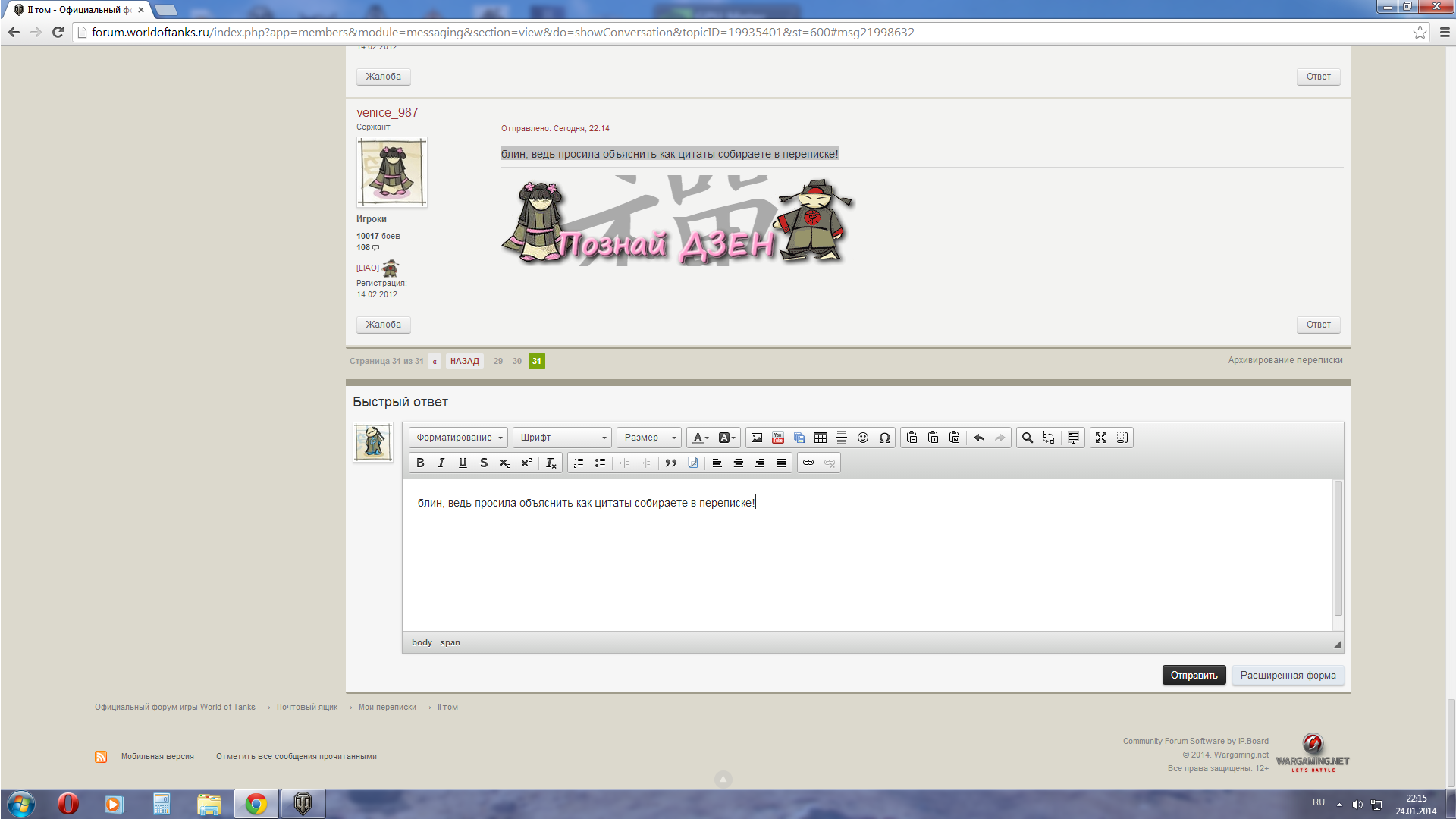Image resolution: width=1456 pixels, height=819 pixels.
Task: Center align text
Action: pos(739,463)
